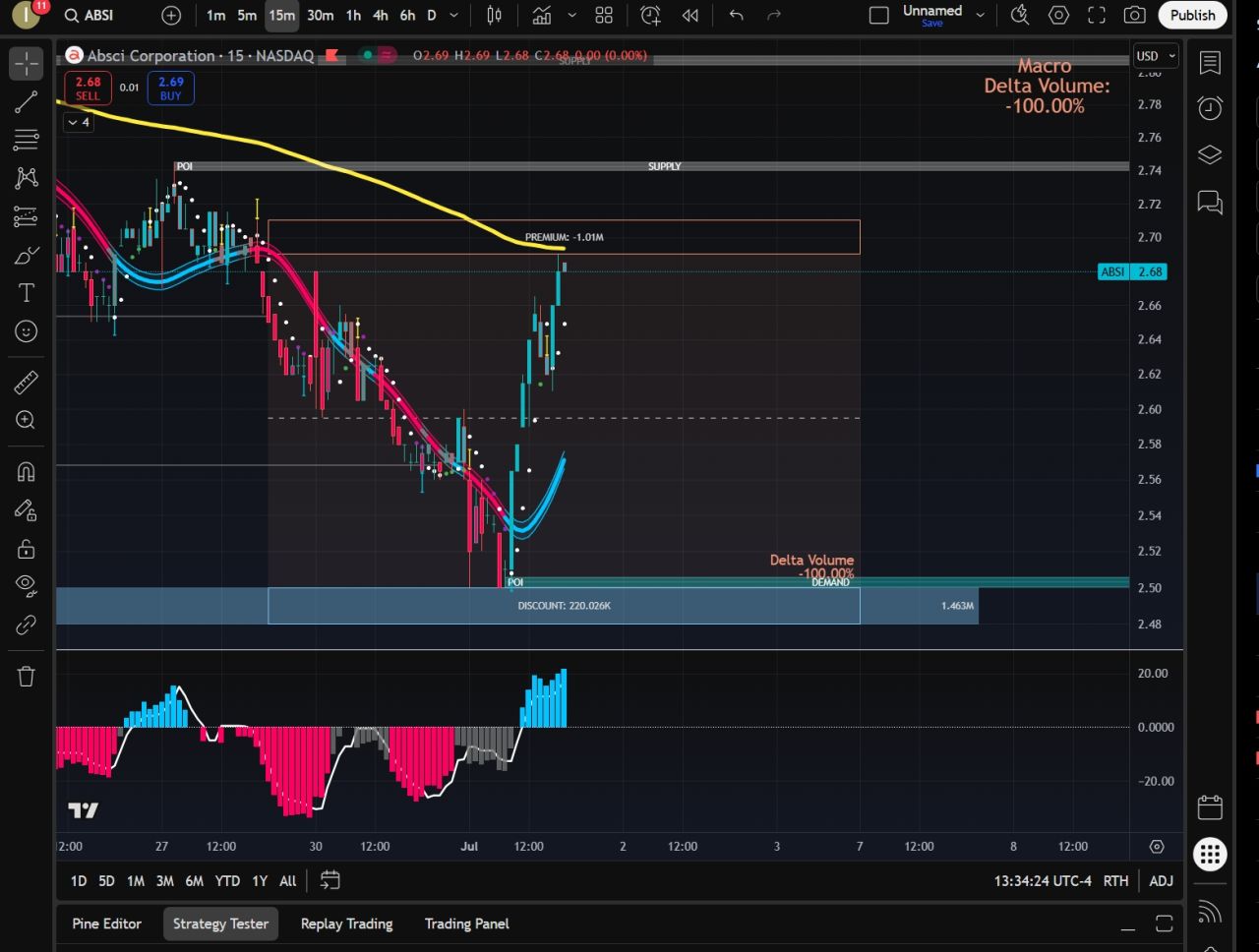This screenshot has width=1259, height=952.
Task: Select the crosshair cursor tool
Action: 27,65
